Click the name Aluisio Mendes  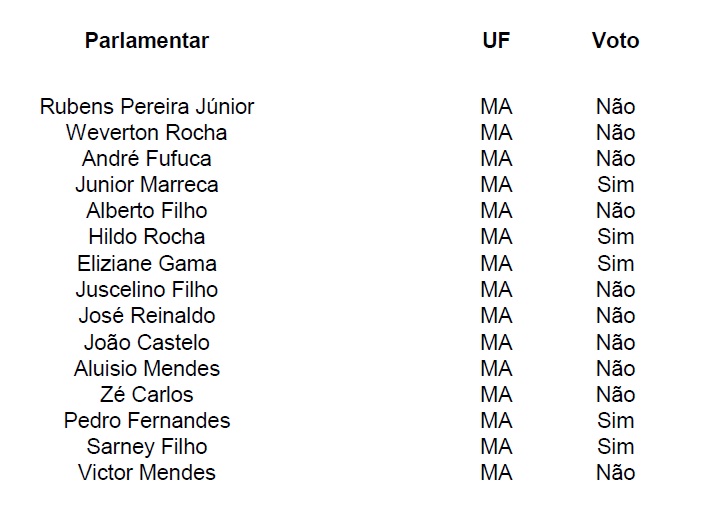[x=147, y=368]
